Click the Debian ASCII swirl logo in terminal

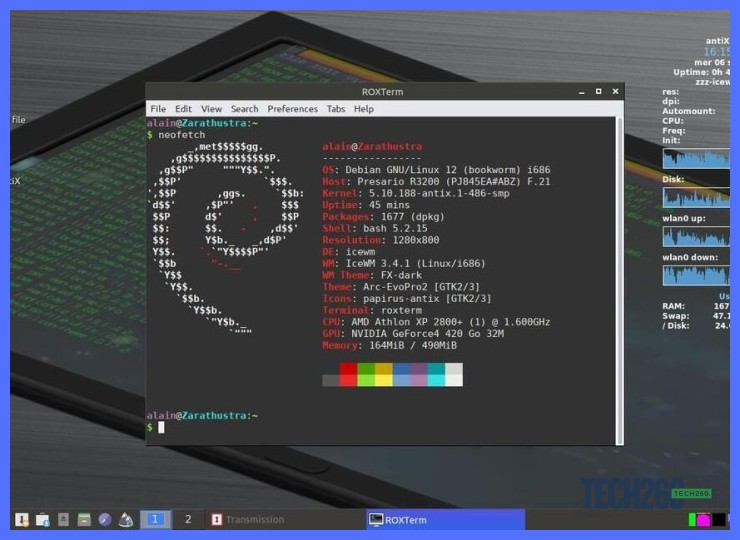pyautogui.click(x=226, y=238)
